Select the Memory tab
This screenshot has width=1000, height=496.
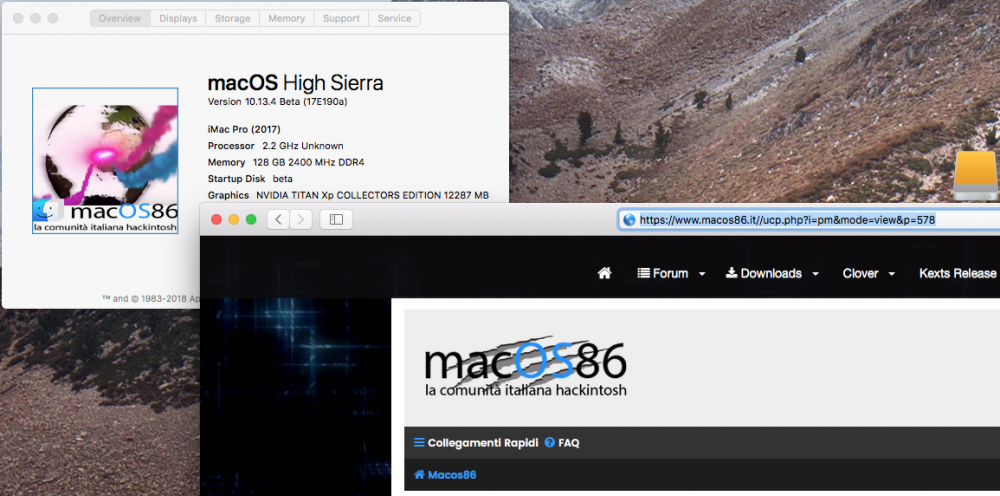286,18
